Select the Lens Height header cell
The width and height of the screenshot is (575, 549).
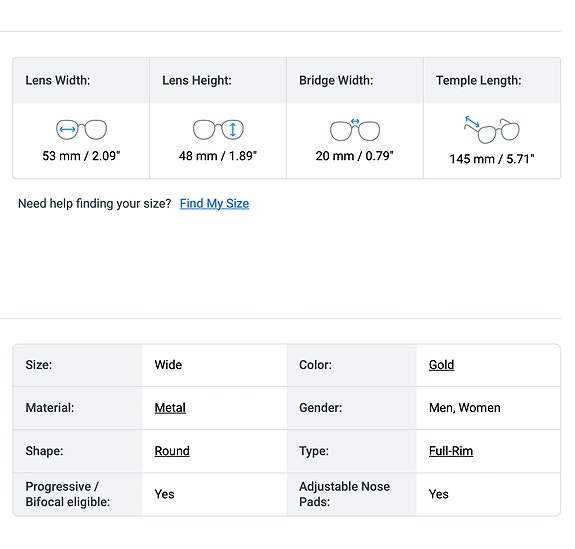tap(218, 80)
